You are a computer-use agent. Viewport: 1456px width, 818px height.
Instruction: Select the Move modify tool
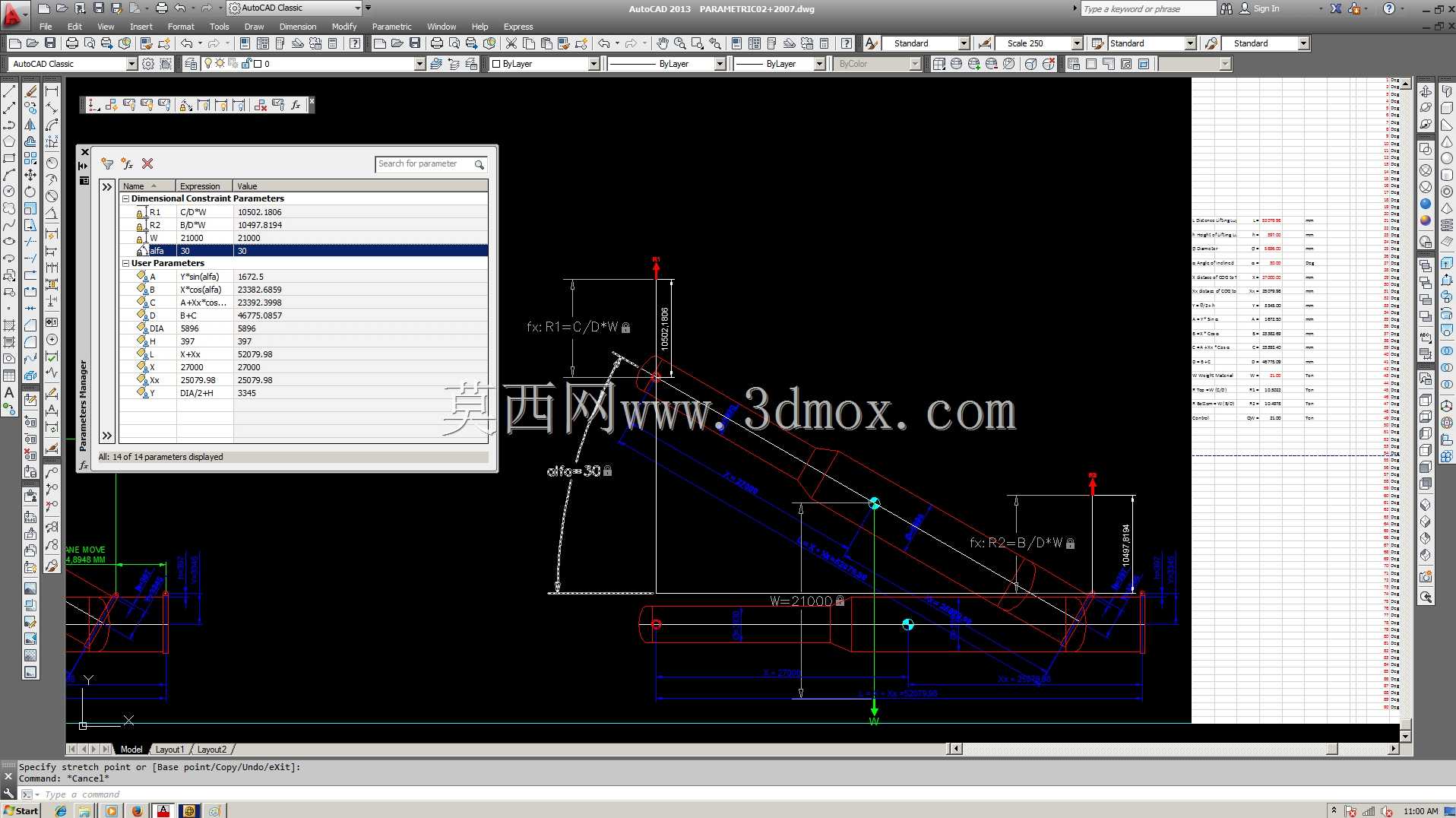click(30, 175)
